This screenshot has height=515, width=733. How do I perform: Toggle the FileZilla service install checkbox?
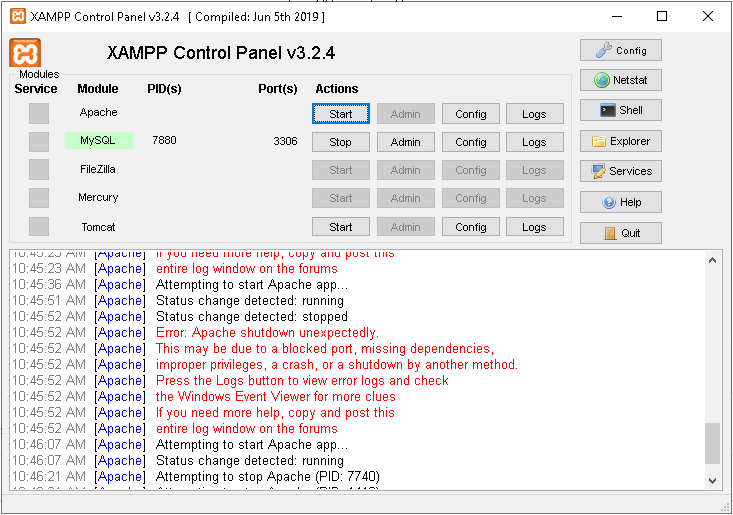(39, 170)
